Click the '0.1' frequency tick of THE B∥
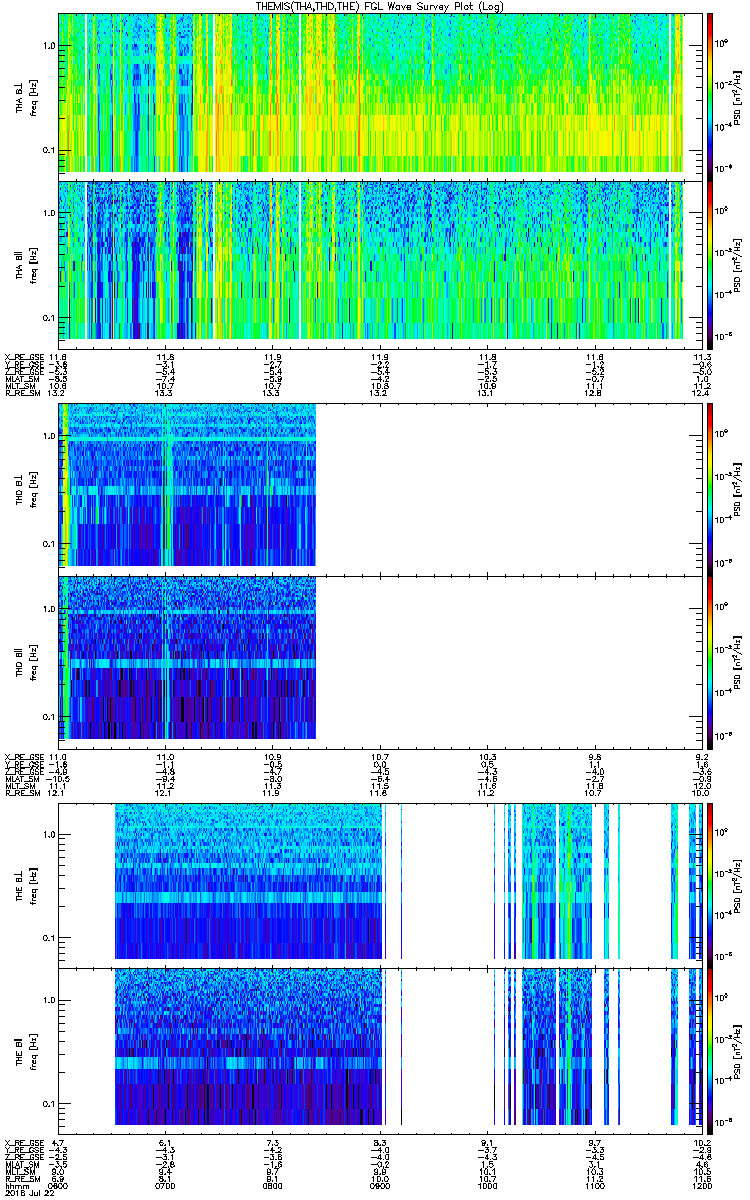Viewport: 750px width, 1200px height. point(49,1103)
